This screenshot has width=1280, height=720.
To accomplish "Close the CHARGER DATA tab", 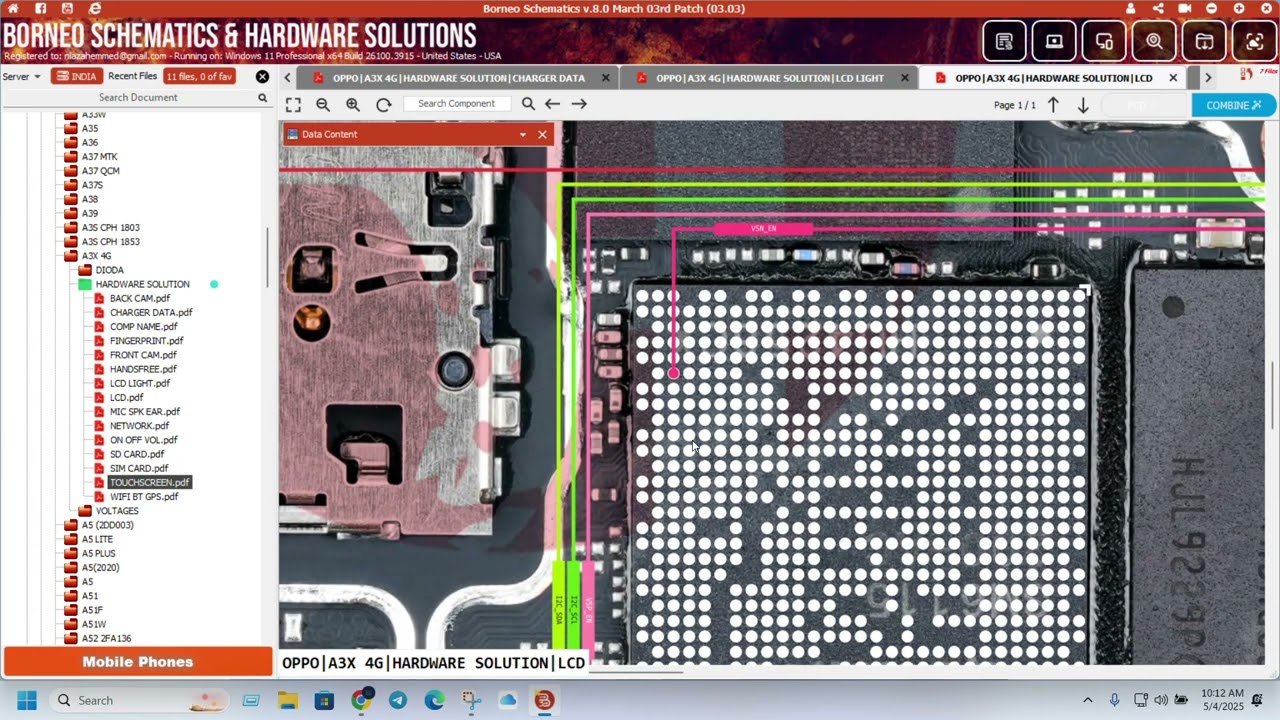I will click(605, 78).
